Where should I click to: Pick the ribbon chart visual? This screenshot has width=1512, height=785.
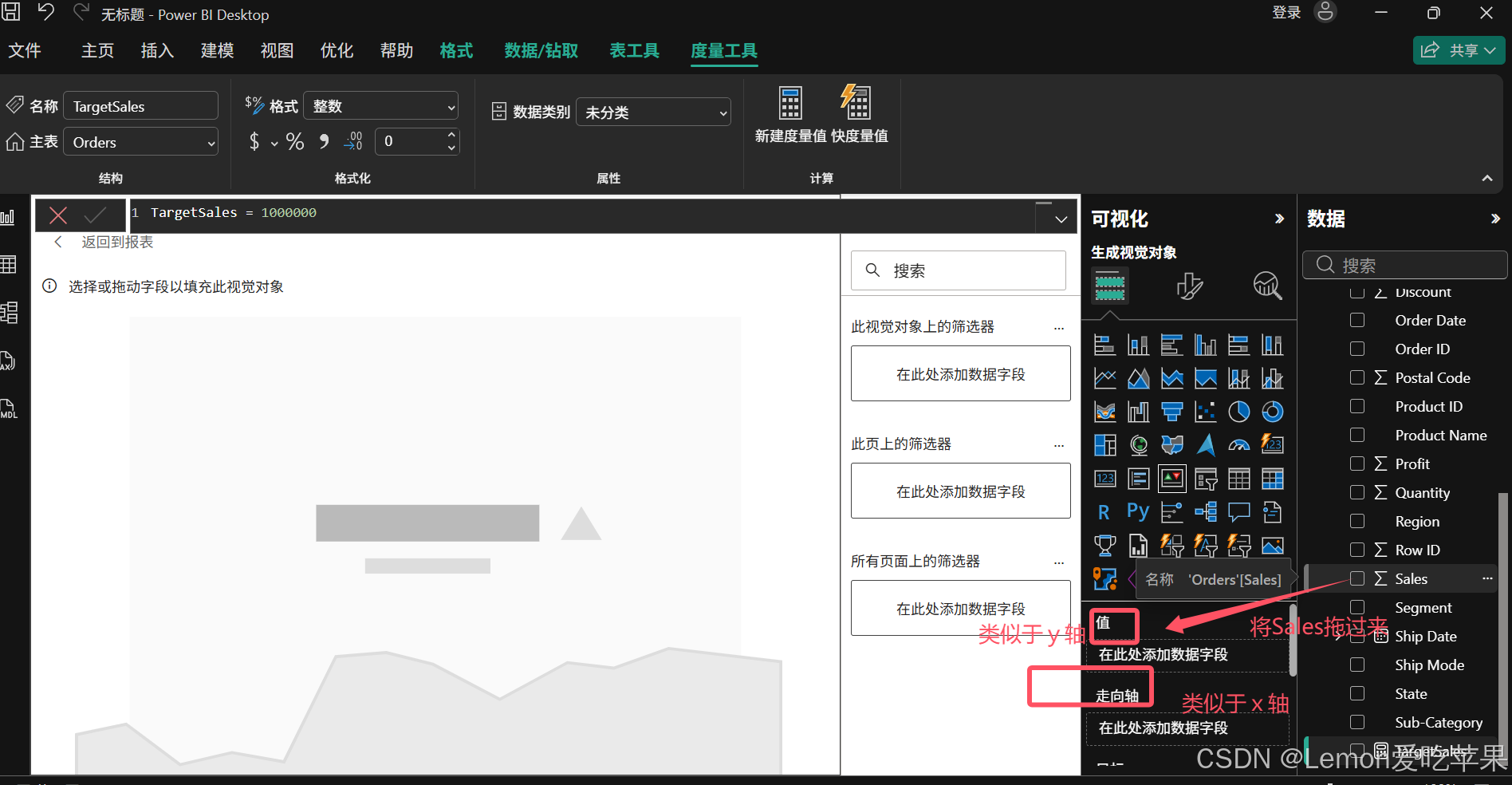click(1104, 412)
